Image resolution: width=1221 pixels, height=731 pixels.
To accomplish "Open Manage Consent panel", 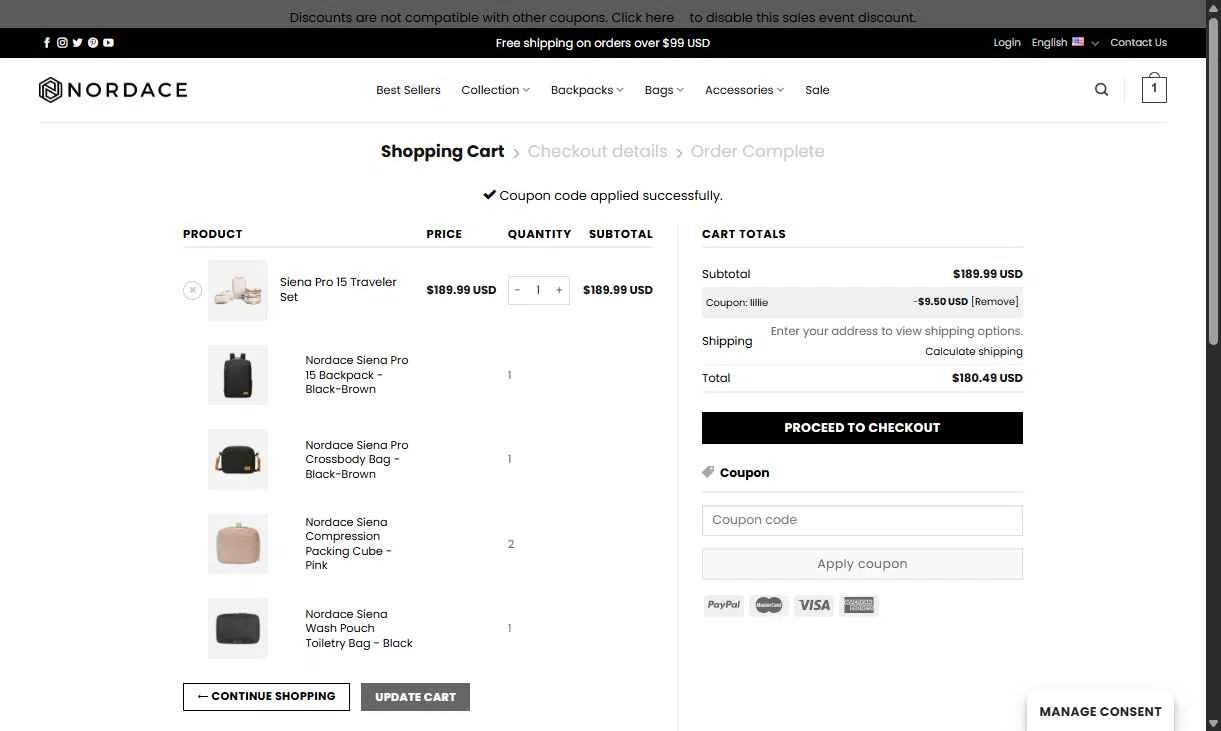I will [1100, 712].
